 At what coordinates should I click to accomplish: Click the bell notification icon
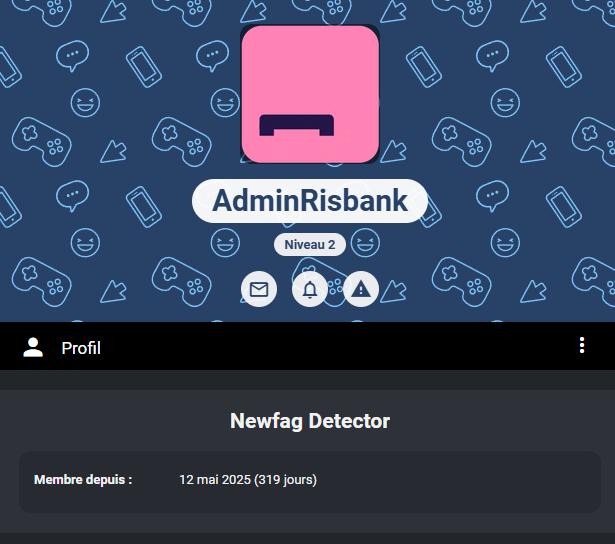tap(310, 290)
